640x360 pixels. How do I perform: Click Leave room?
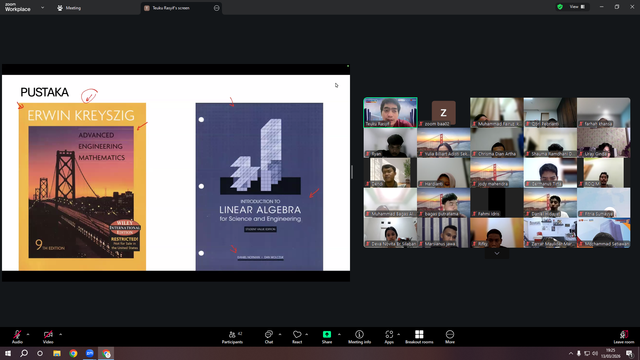pos(624,337)
